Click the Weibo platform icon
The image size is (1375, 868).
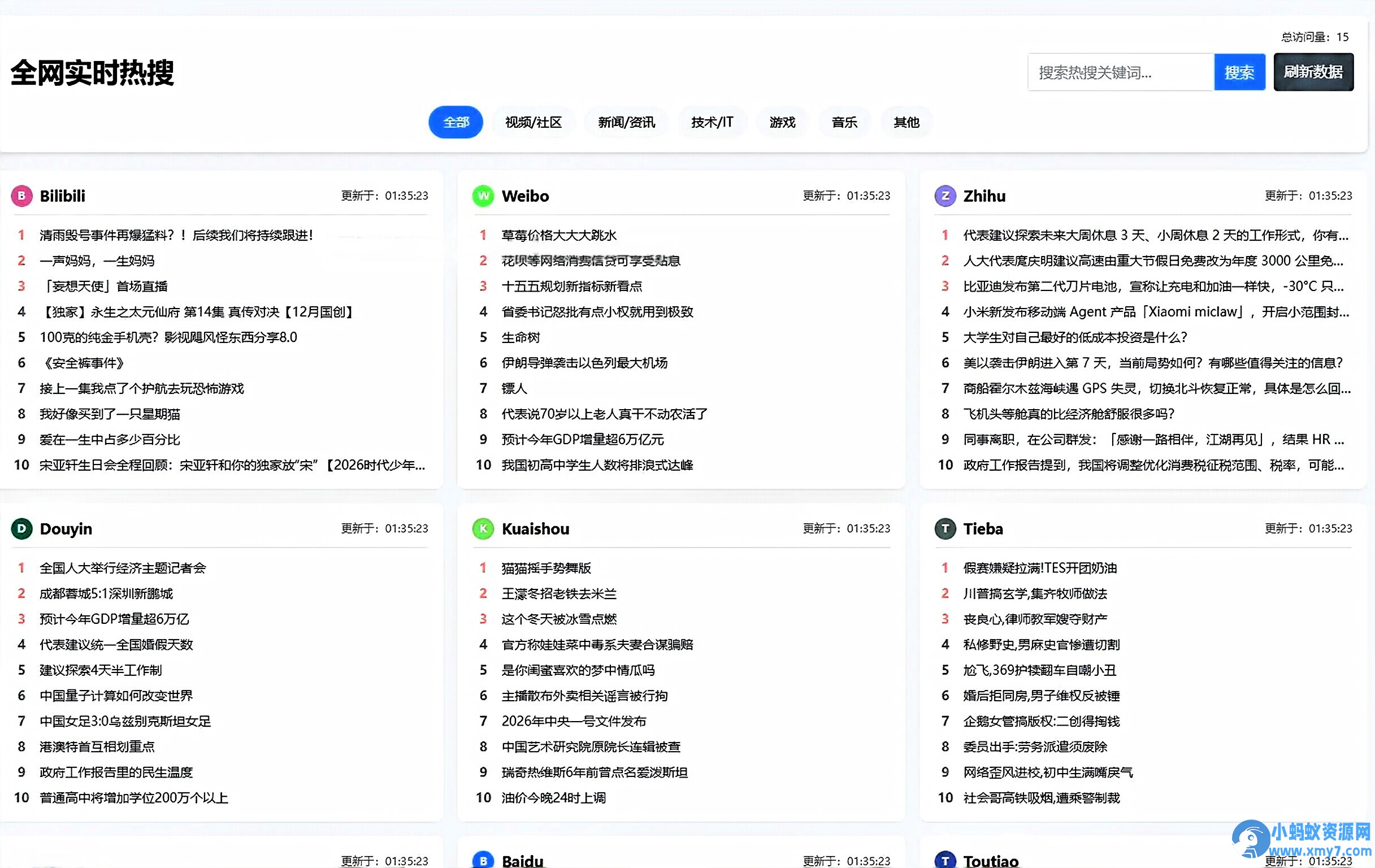point(483,196)
